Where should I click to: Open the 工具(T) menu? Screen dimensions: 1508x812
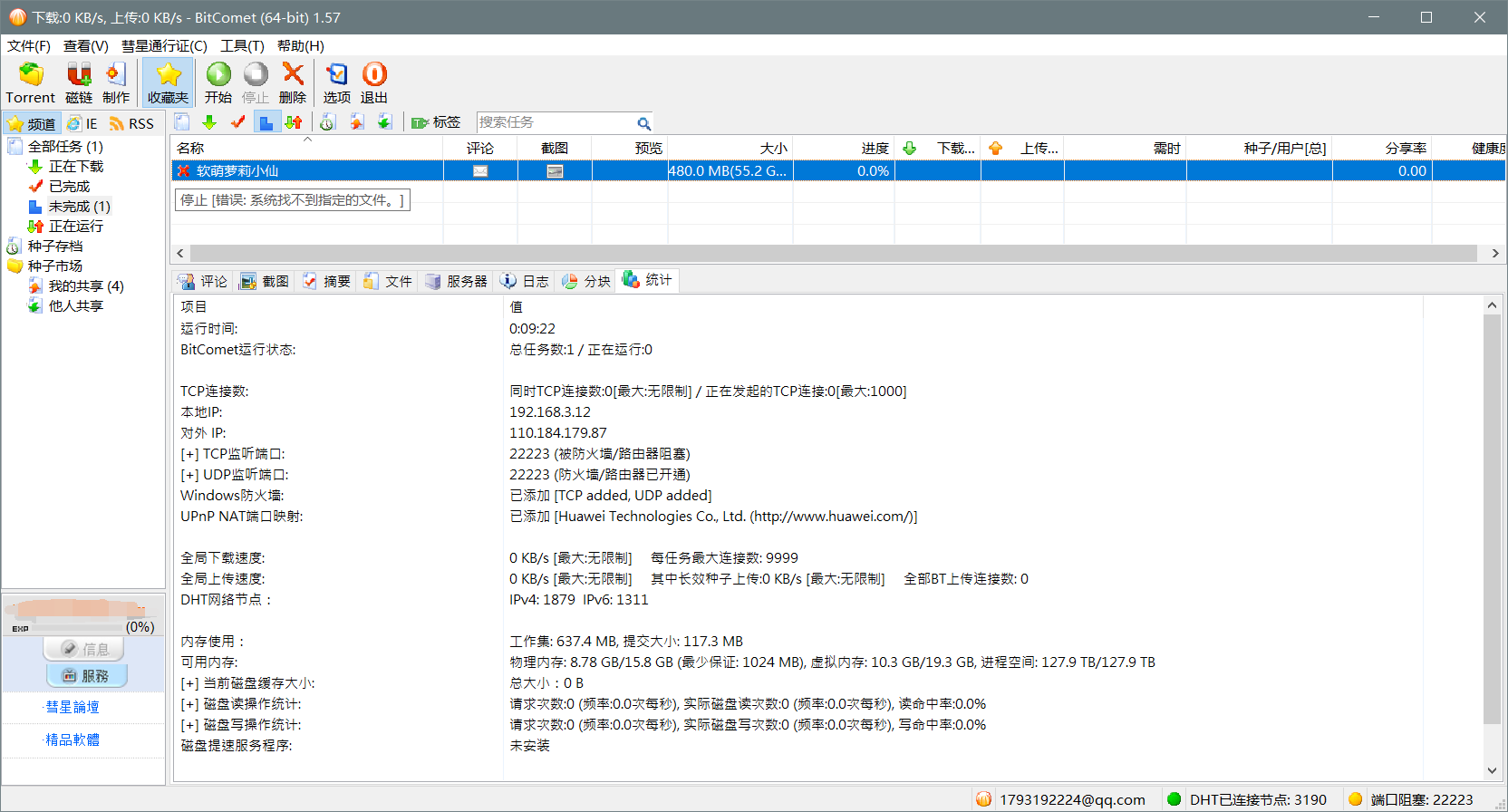click(242, 45)
